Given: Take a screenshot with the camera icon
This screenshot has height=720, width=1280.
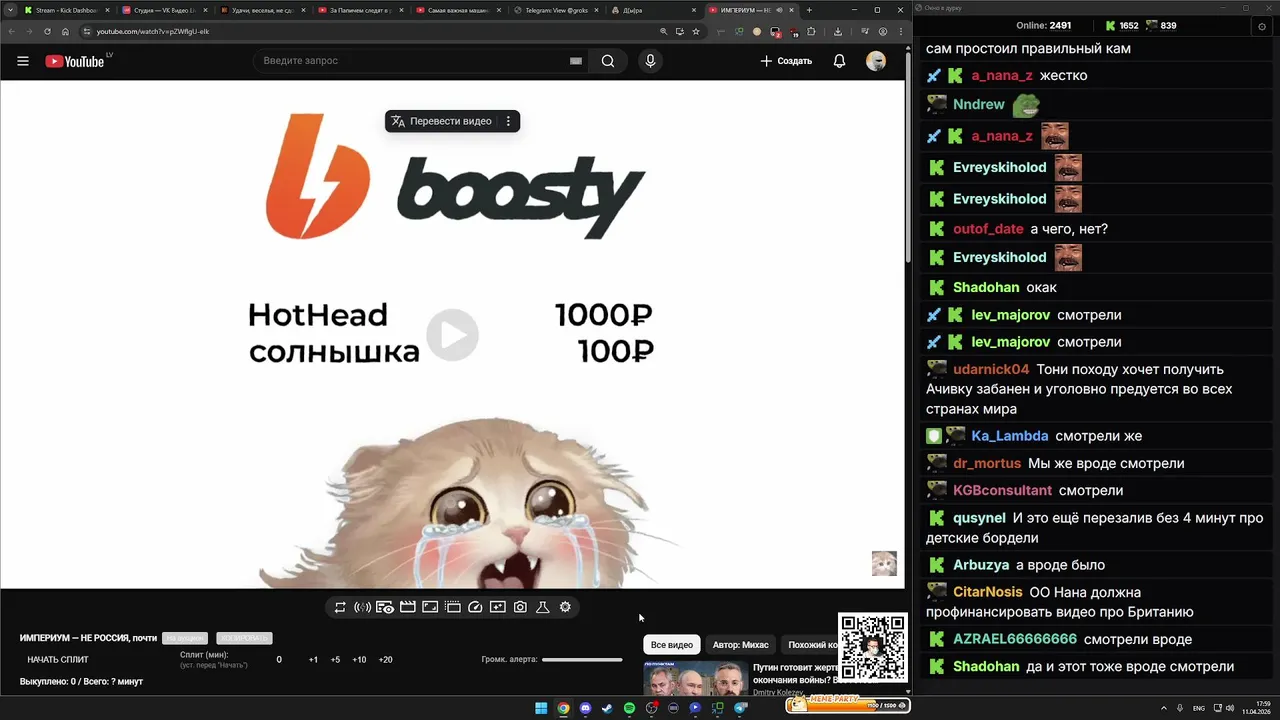Looking at the screenshot, I should click(520, 607).
